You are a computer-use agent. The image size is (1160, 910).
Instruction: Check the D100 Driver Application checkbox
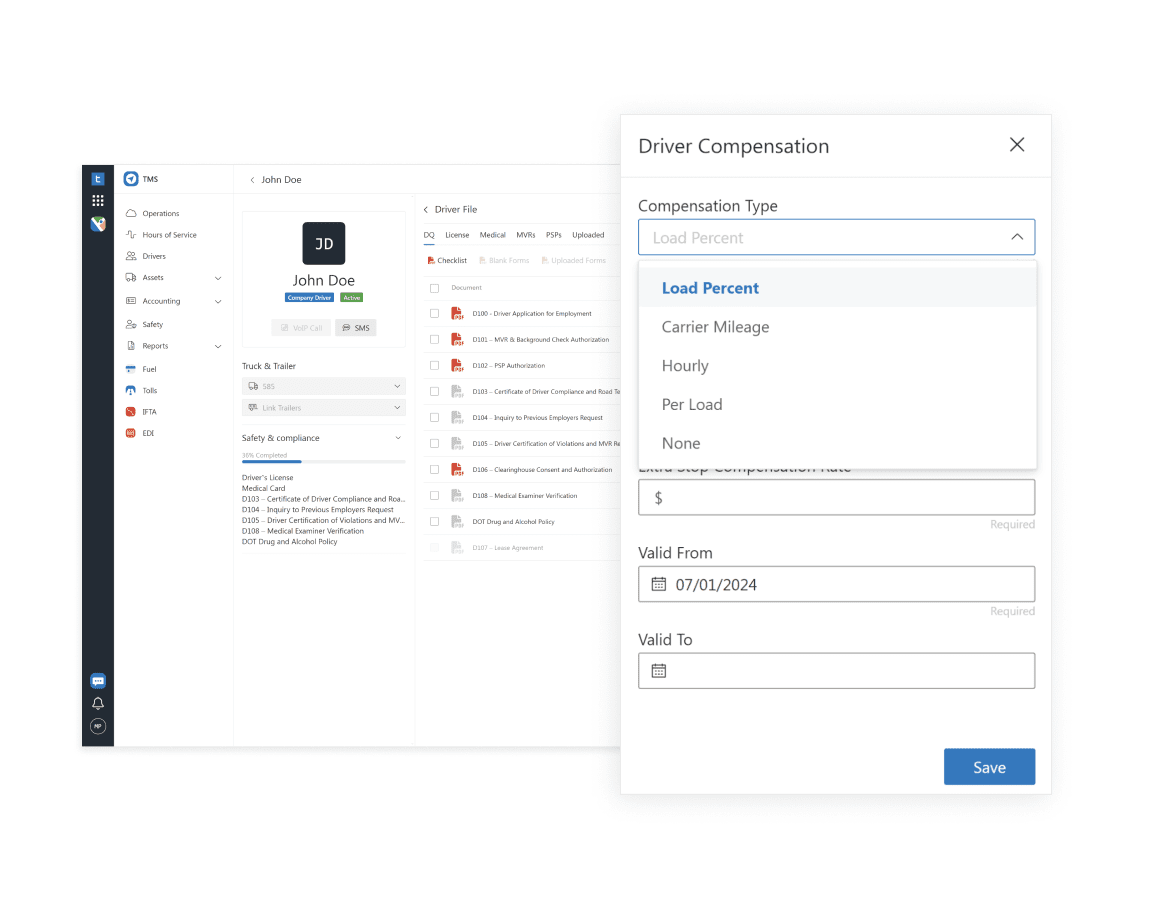(x=435, y=313)
